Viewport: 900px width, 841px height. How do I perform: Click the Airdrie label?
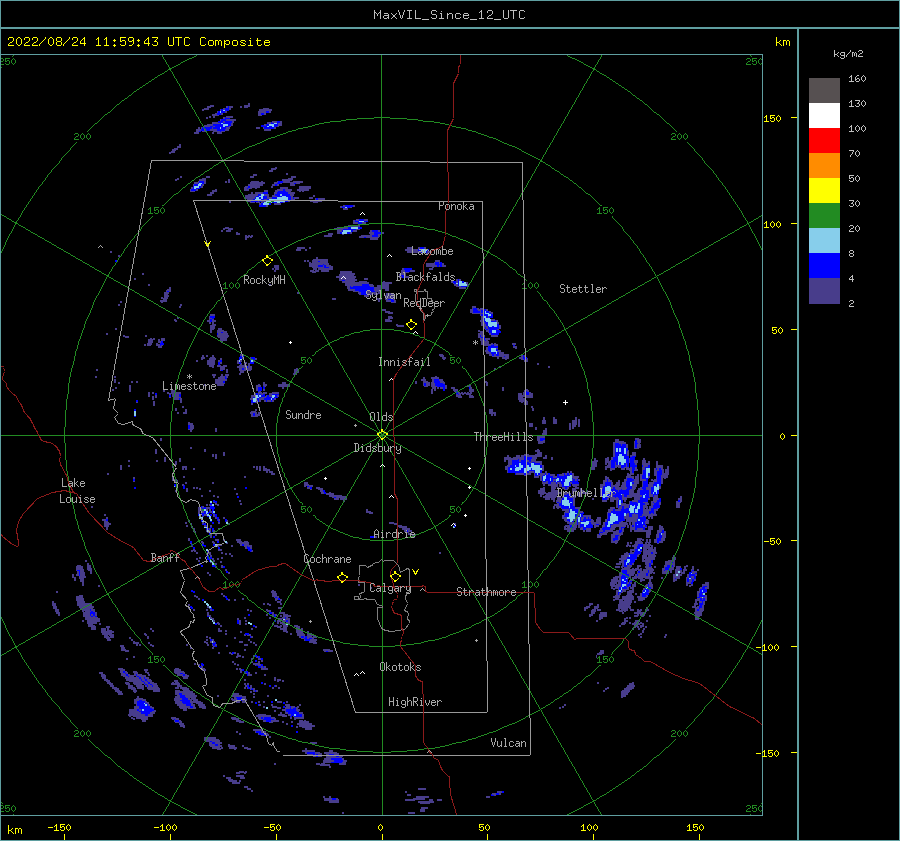tap(394, 534)
